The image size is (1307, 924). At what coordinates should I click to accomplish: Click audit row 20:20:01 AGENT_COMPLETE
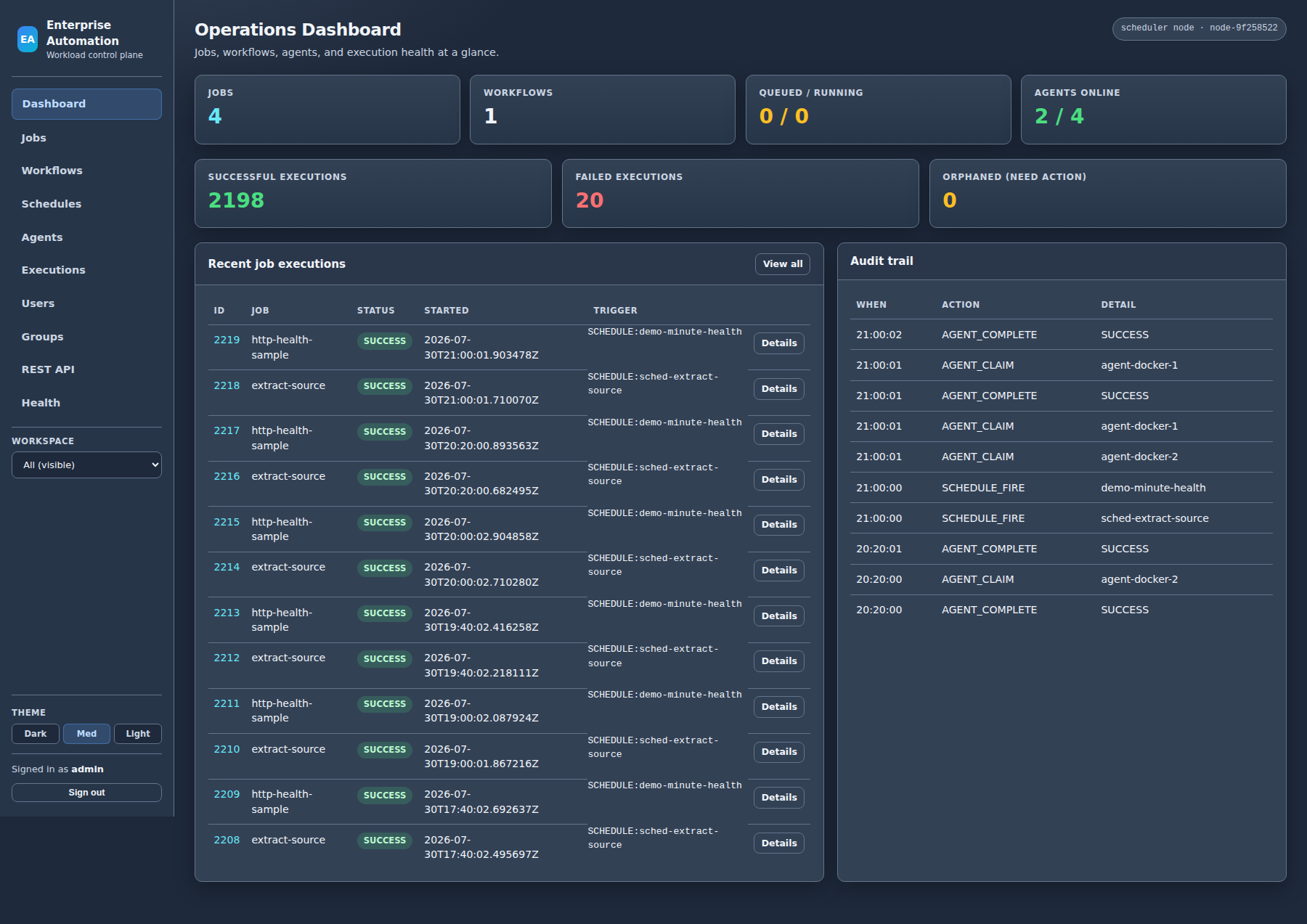(1062, 549)
